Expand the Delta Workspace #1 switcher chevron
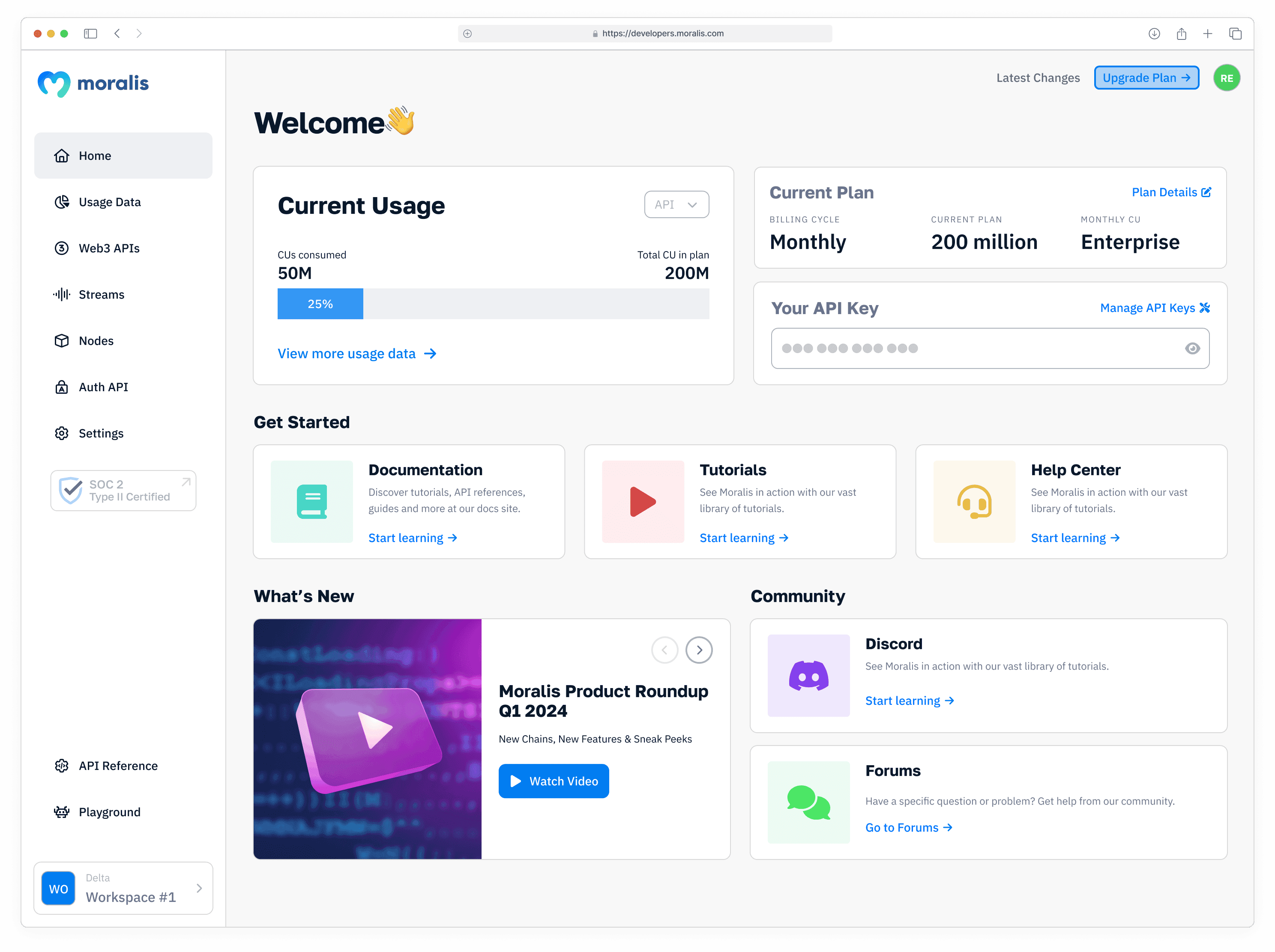Viewport: 1275px width, 952px height. [x=199, y=888]
